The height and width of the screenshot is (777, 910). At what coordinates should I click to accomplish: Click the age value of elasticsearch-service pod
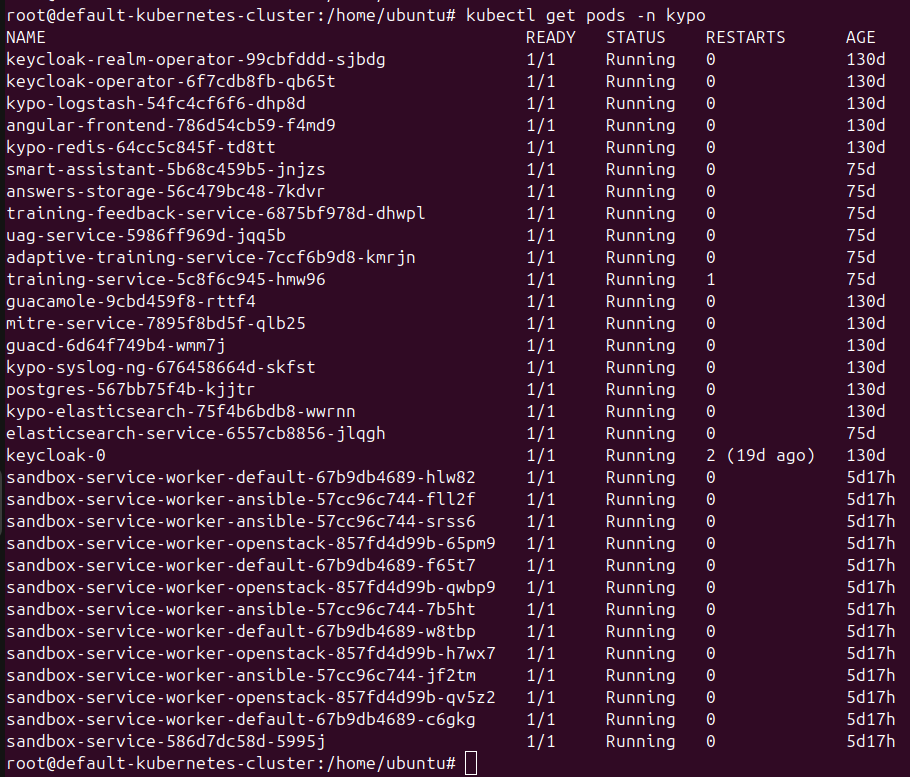coord(861,434)
